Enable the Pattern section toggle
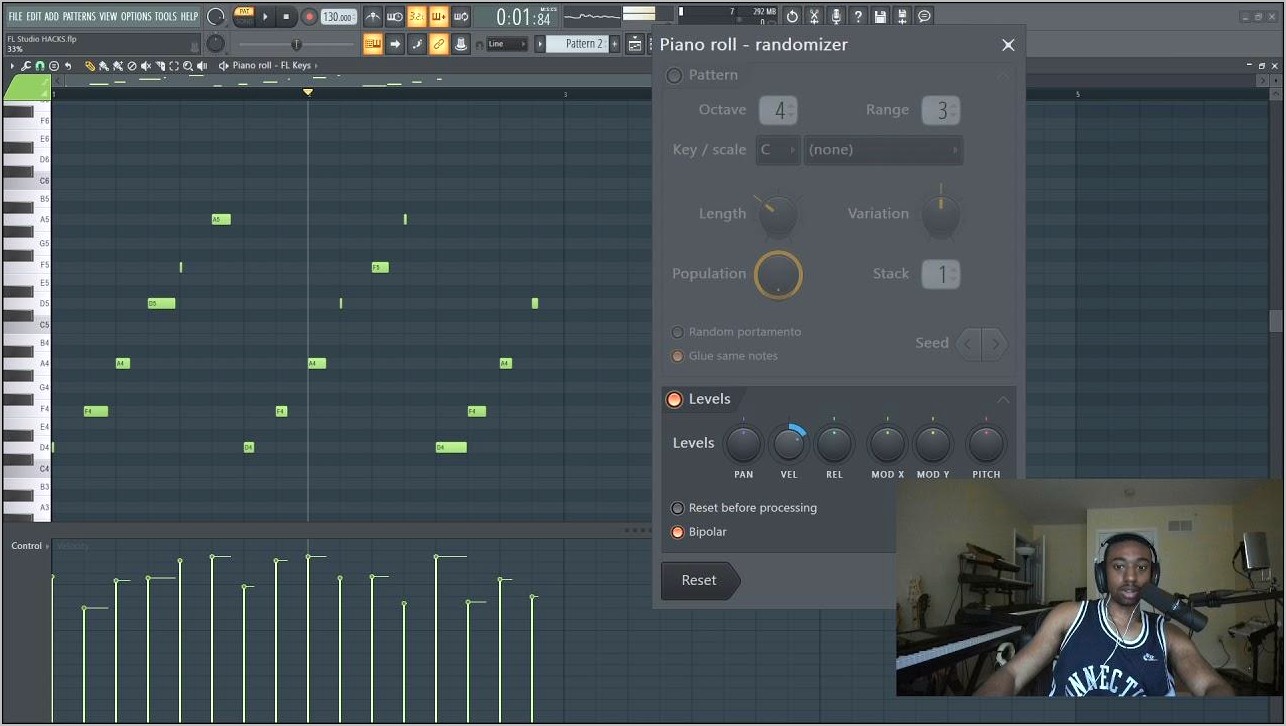Viewport: 1286px width, 726px height. 675,75
